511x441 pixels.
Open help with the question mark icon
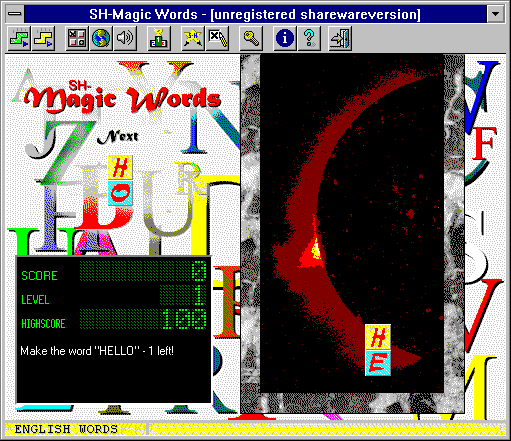(x=309, y=38)
